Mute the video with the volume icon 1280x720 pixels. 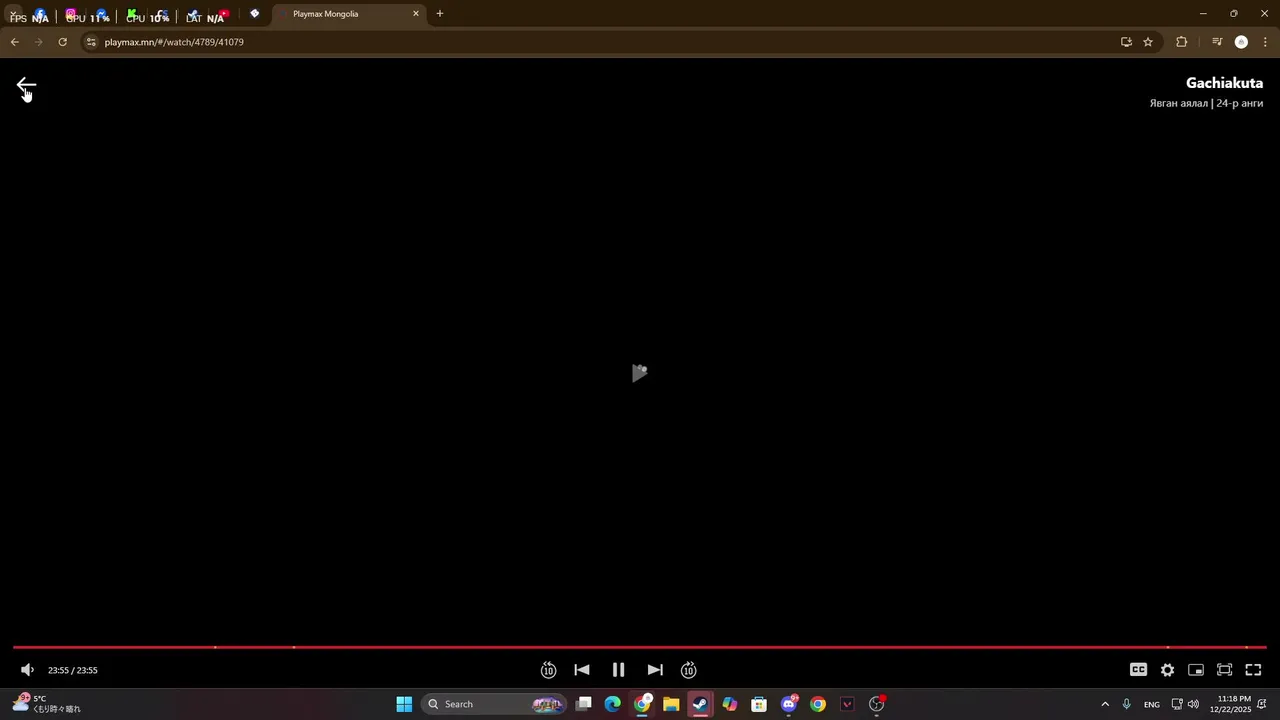[27, 670]
